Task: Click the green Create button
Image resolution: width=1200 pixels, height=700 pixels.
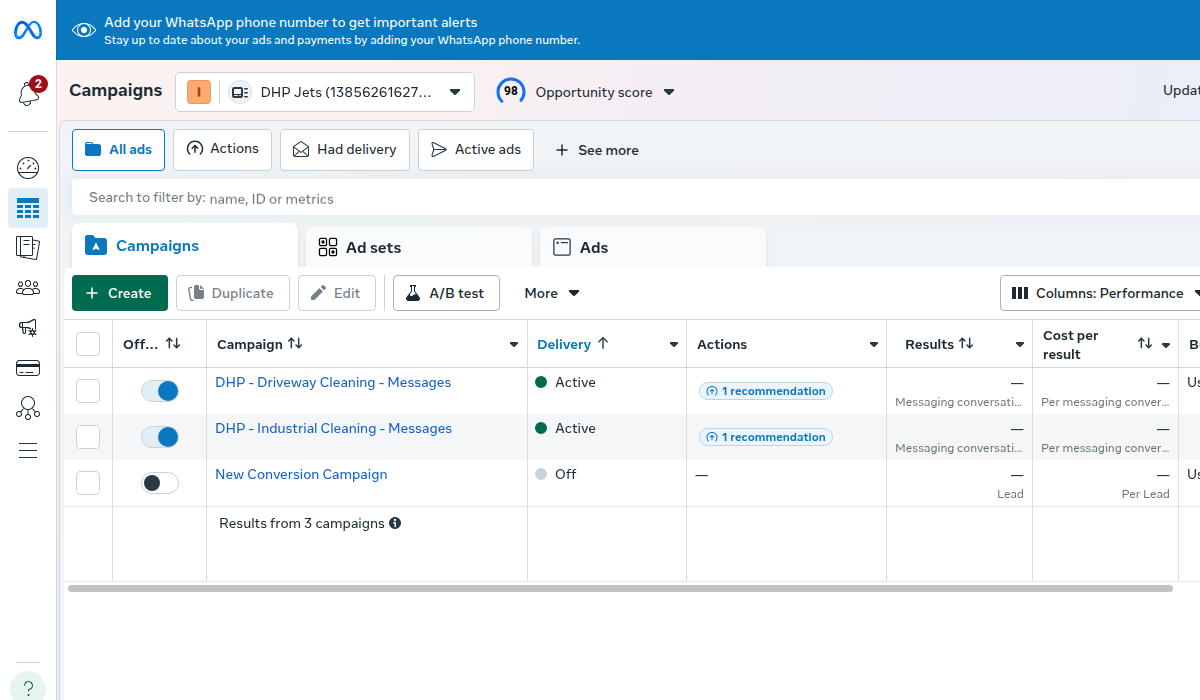Action: [120, 293]
